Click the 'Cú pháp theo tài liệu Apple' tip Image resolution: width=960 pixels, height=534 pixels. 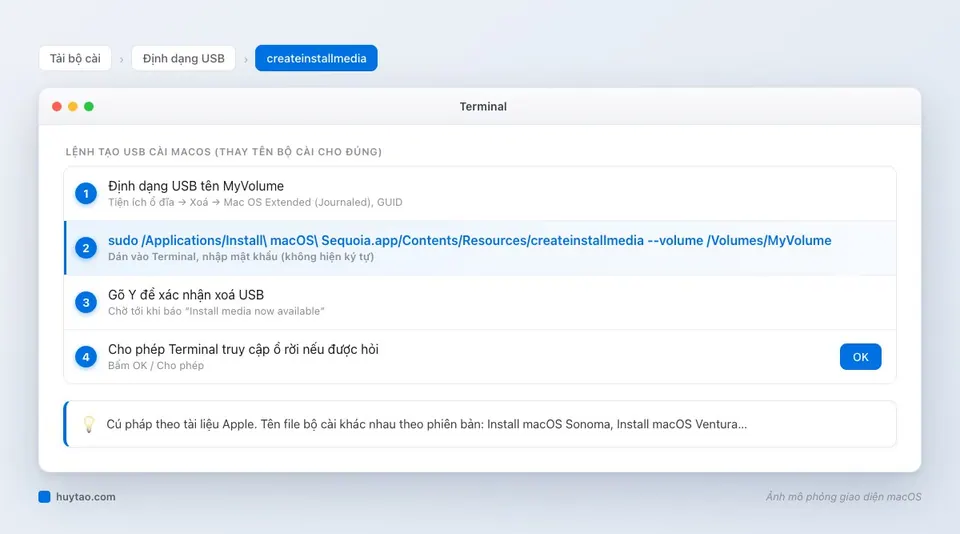(427, 424)
